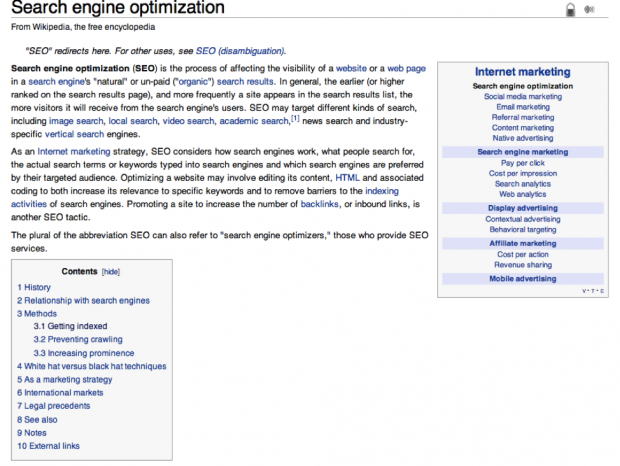This screenshot has width=620, height=466.
Task: Select Social media marketing in sidebar
Action: click(x=522, y=96)
